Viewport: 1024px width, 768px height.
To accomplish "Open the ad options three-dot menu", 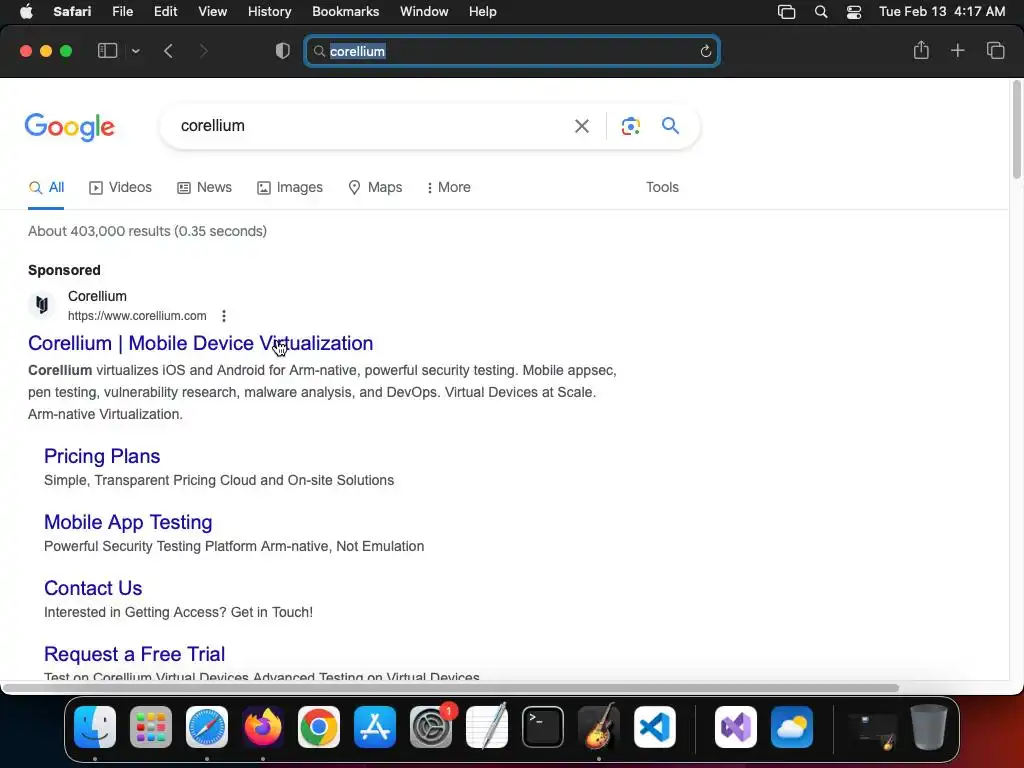I will pos(223,316).
